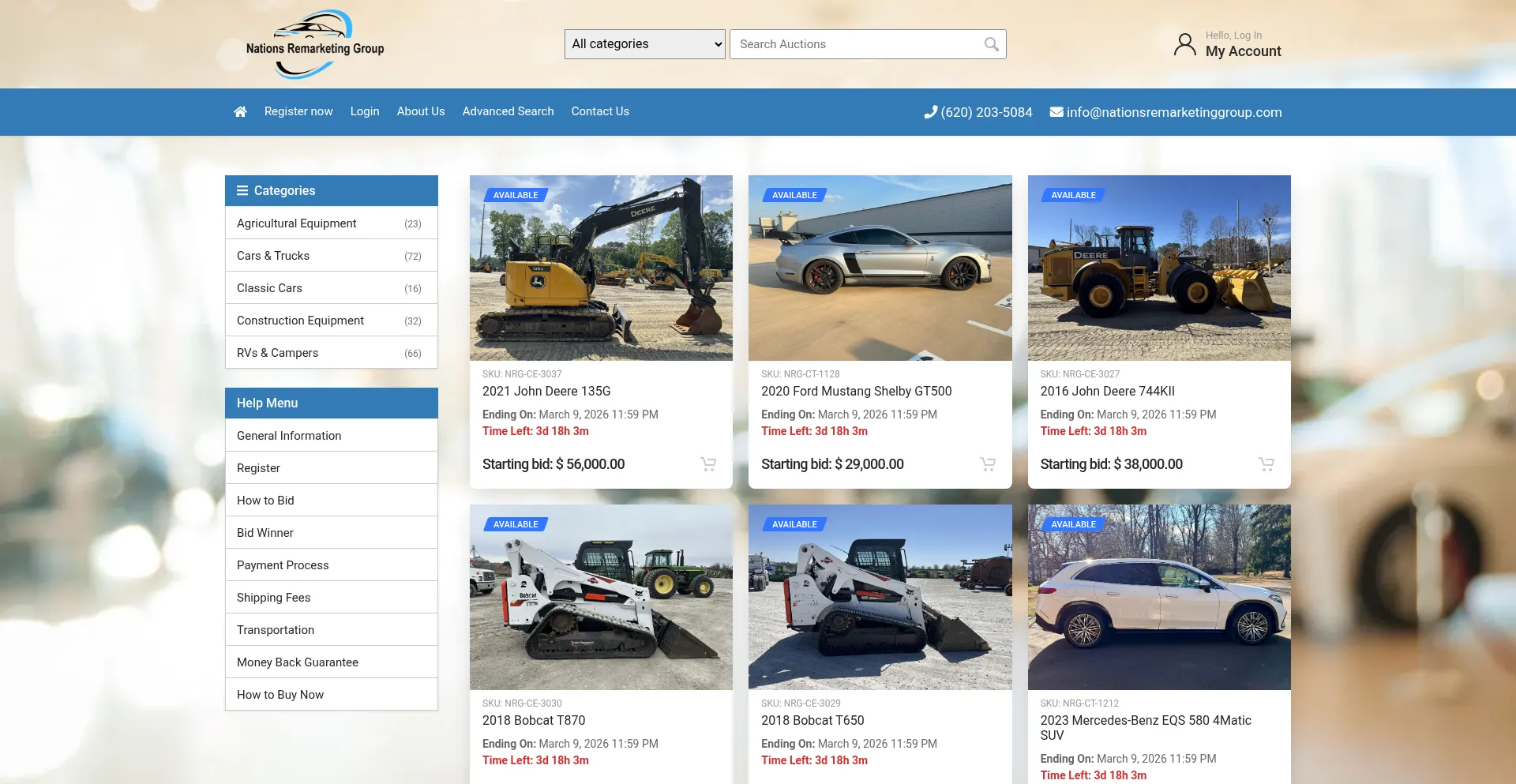This screenshot has width=1516, height=784.
Task: Click the 2023 Mercedes-Benz EQS 580 4Matic title
Action: tap(1146, 728)
